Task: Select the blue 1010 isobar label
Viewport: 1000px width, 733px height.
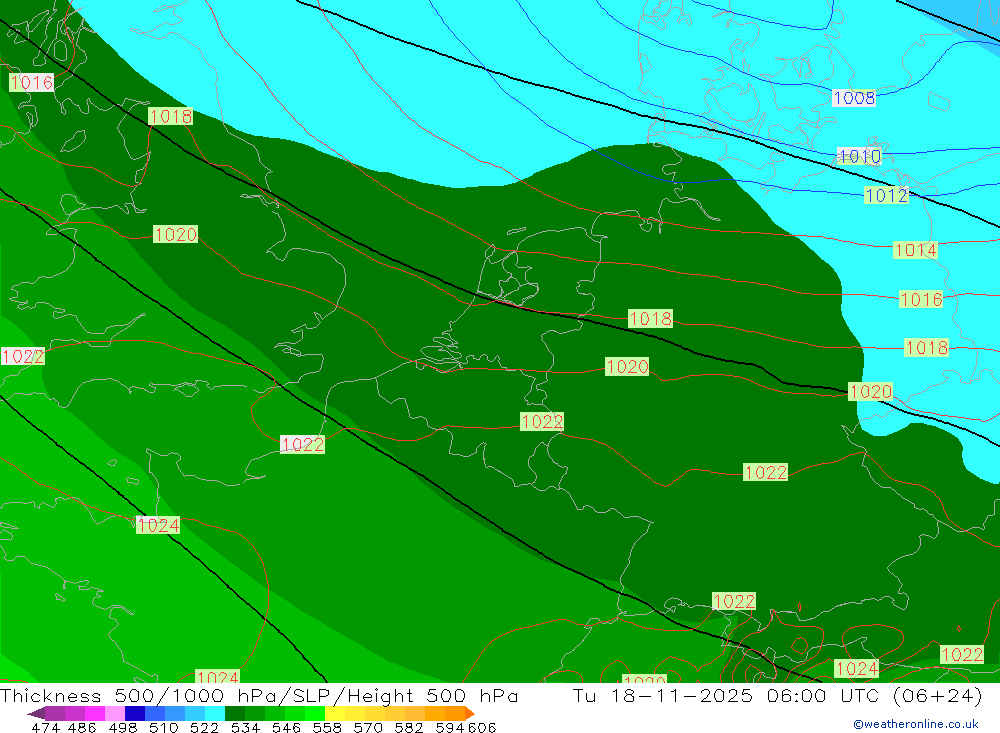Action: pyautogui.click(x=859, y=157)
